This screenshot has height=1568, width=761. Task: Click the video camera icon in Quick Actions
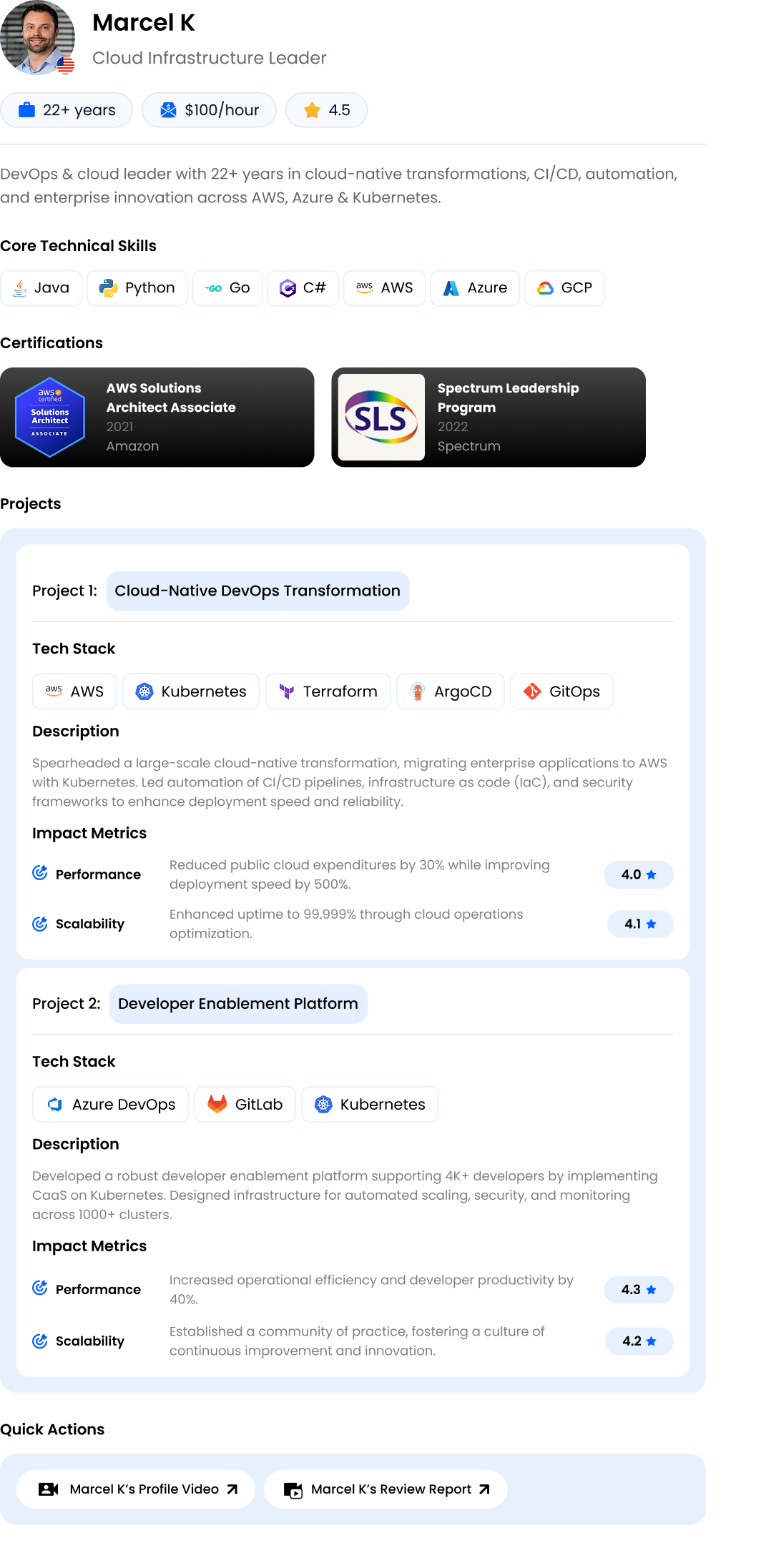click(48, 1489)
